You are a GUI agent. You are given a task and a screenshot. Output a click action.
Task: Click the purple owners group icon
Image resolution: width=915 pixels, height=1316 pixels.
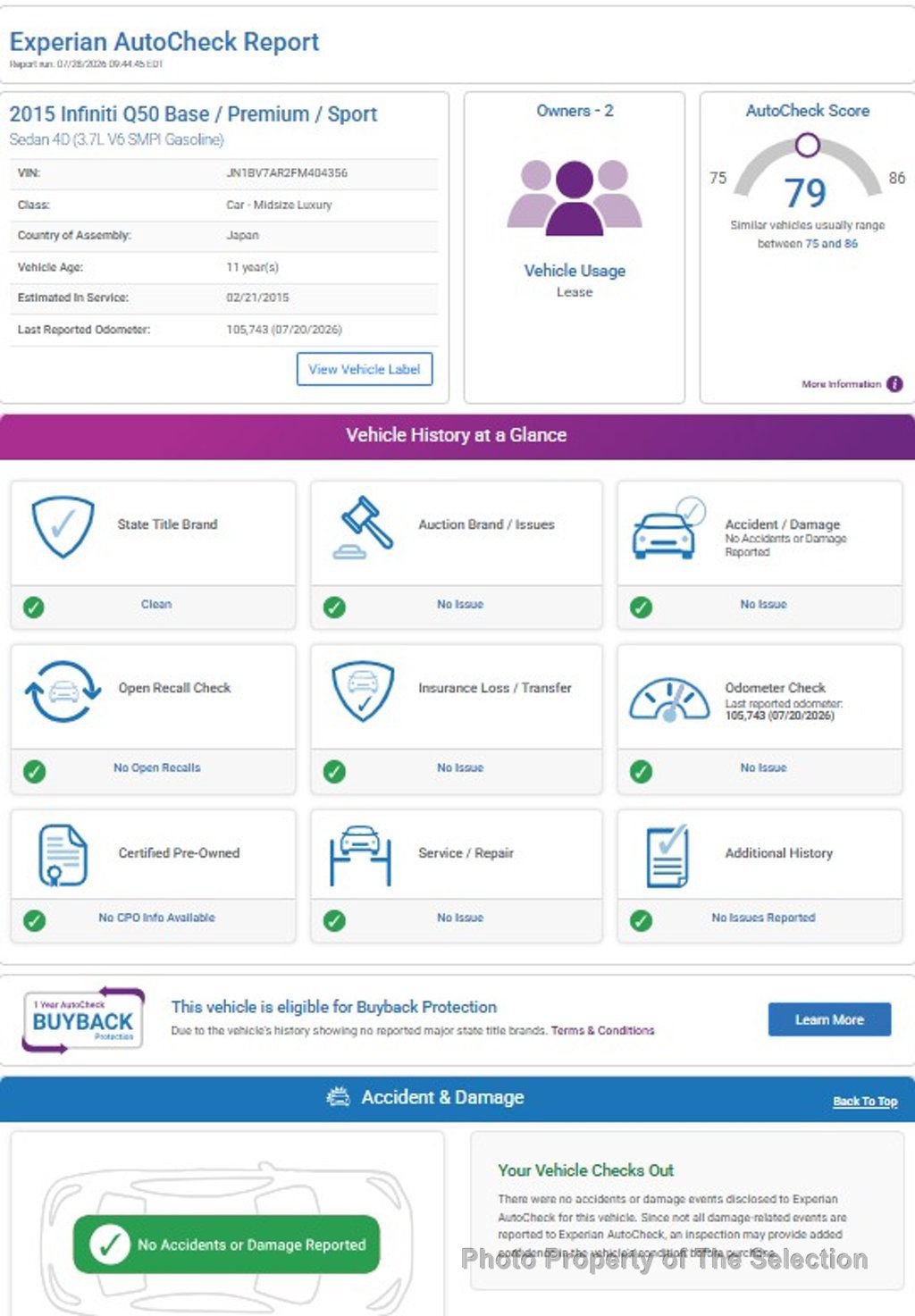tap(575, 197)
